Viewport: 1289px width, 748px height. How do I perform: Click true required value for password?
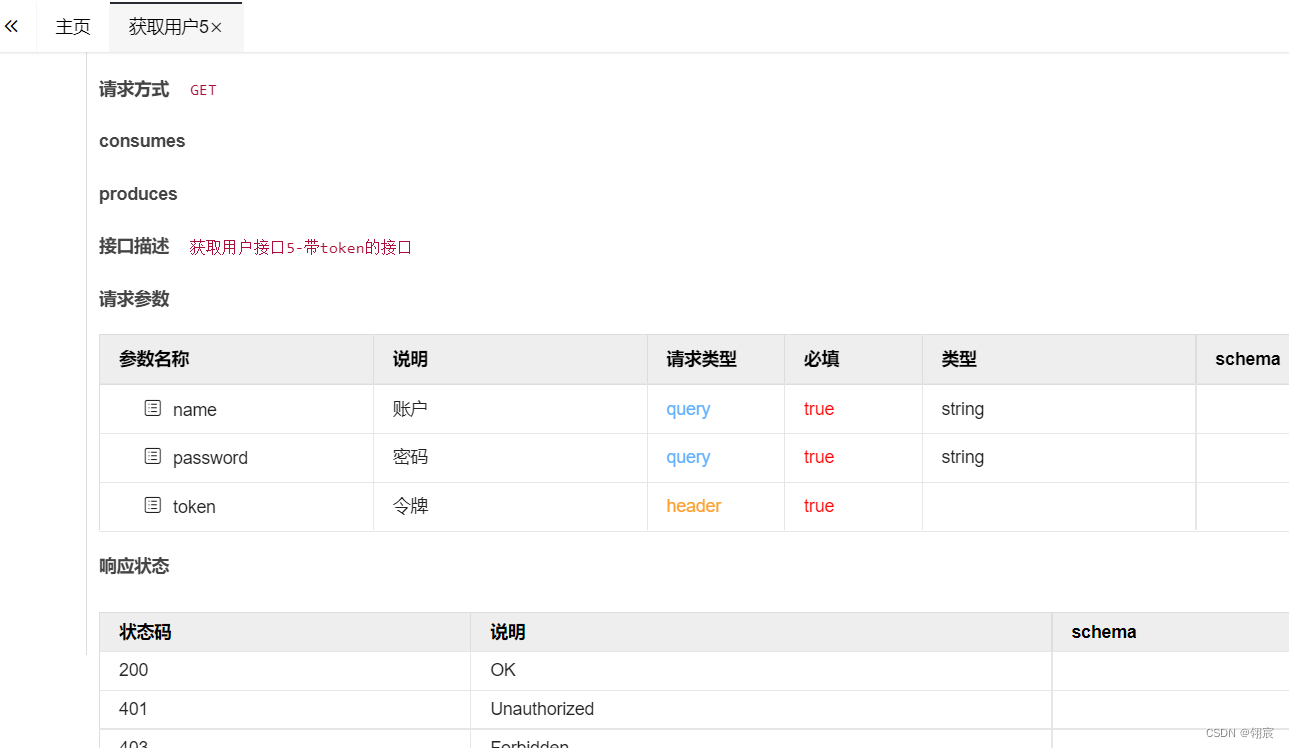(x=818, y=457)
